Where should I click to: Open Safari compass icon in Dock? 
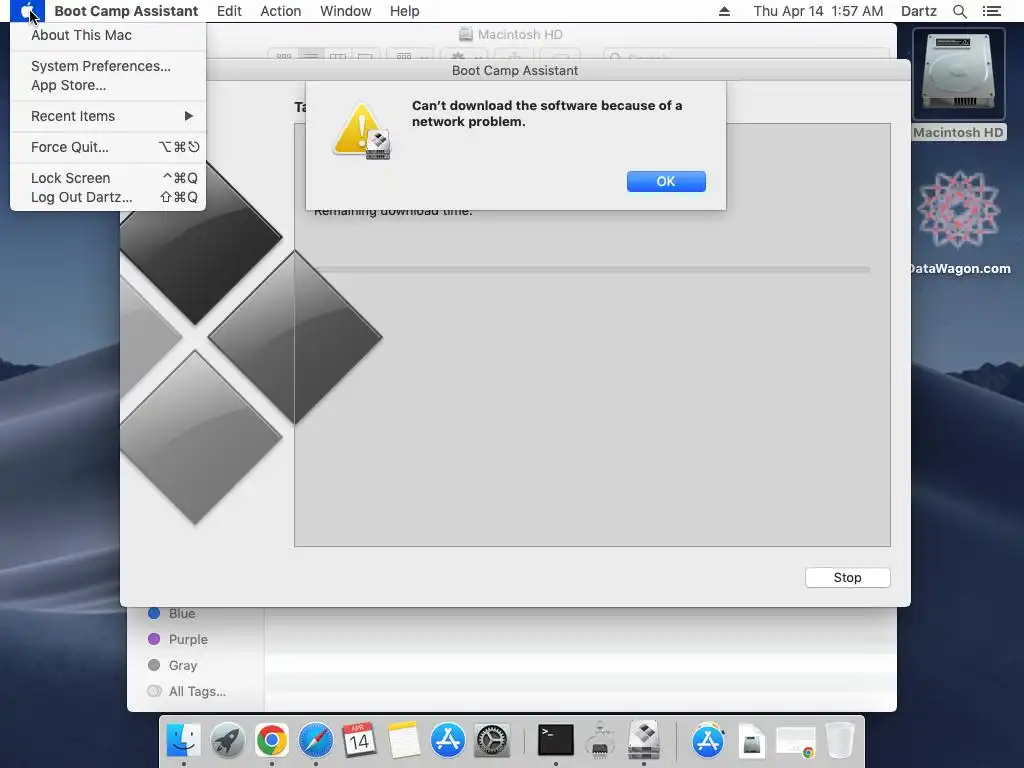[x=315, y=741]
